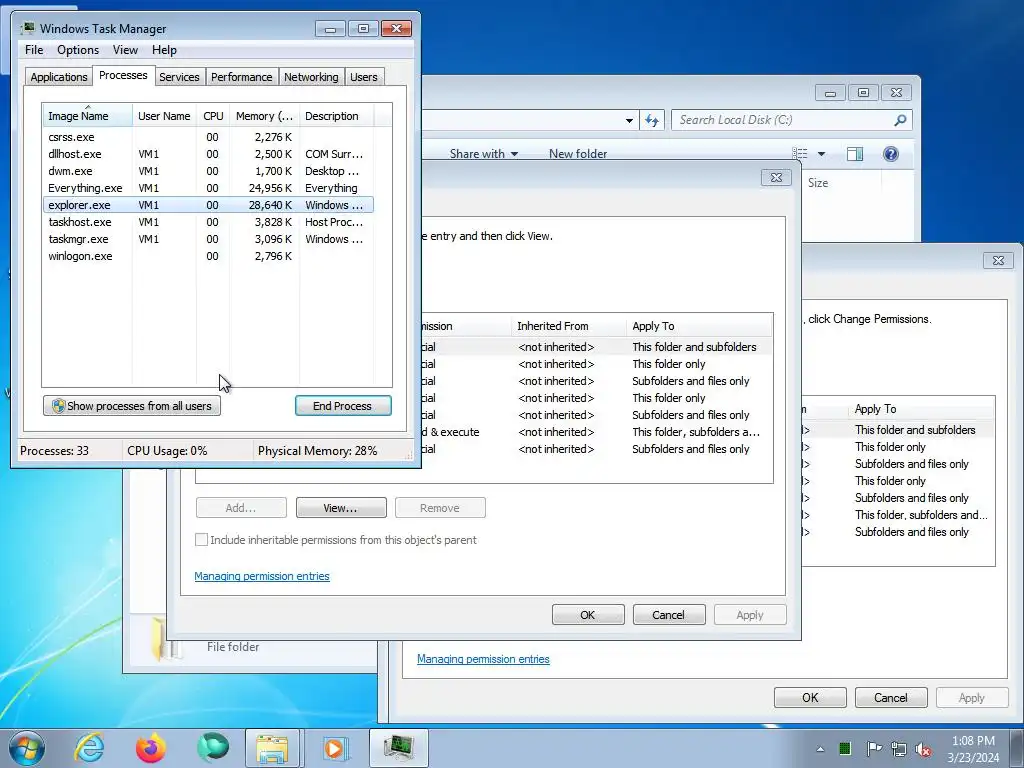Sort processes by Image Name column
Screen dimensions: 1024x768
click(x=88, y=116)
